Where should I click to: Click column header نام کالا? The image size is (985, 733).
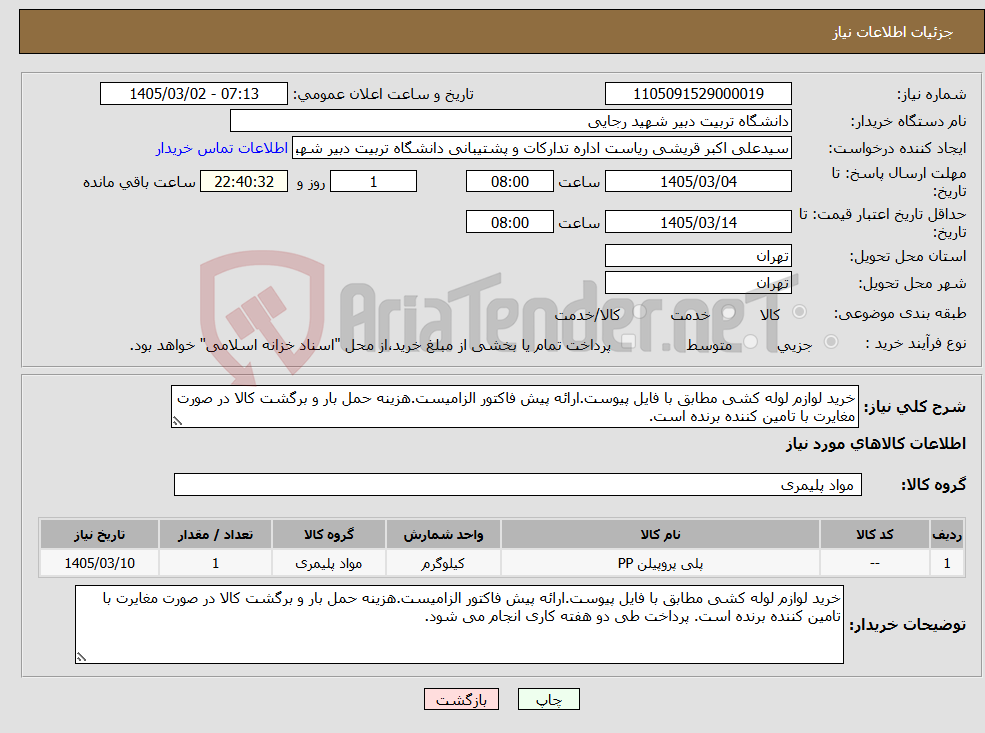660,535
